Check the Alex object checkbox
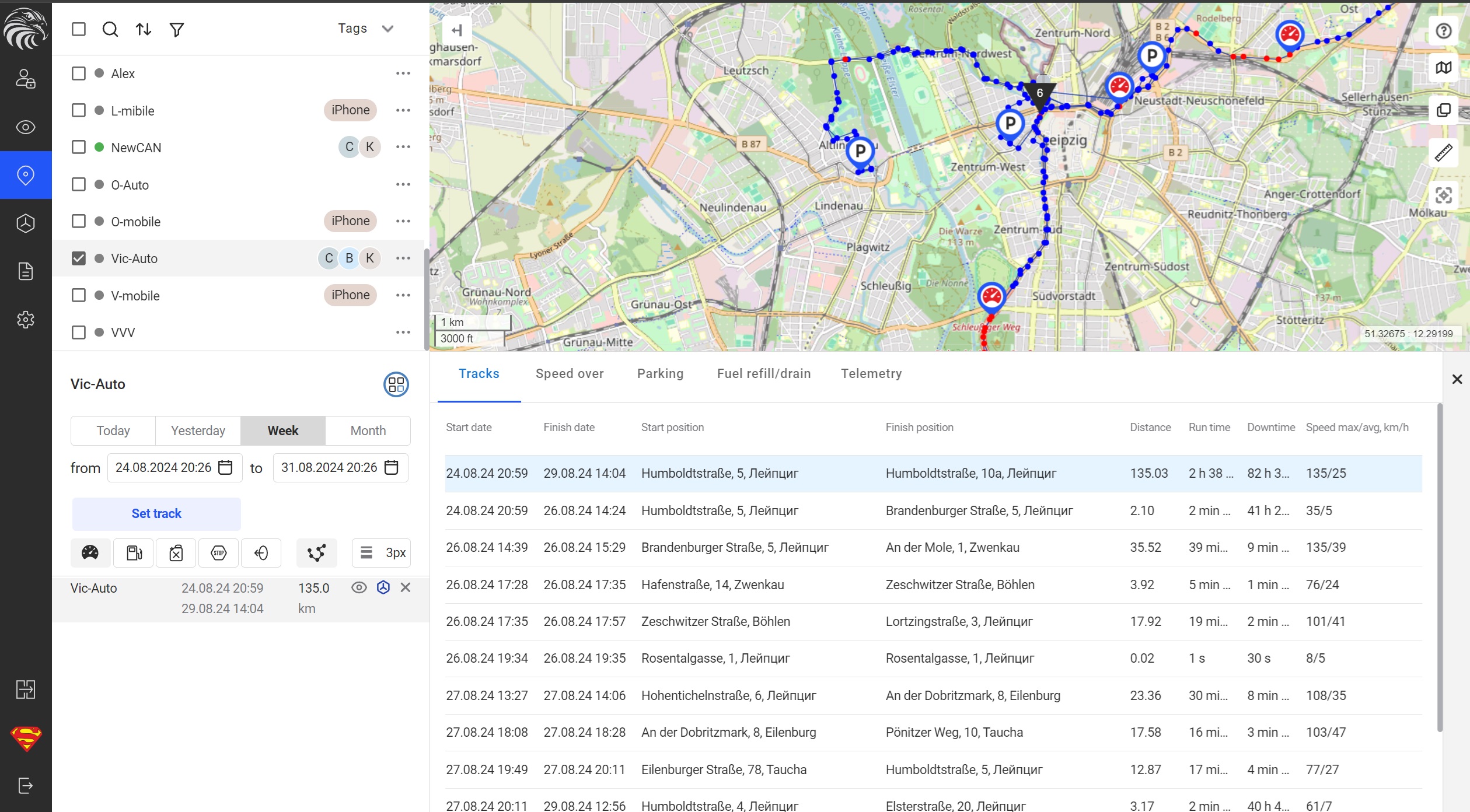Image resolution: width=1470 pixels, height=812 pixels. coord(79,73)
